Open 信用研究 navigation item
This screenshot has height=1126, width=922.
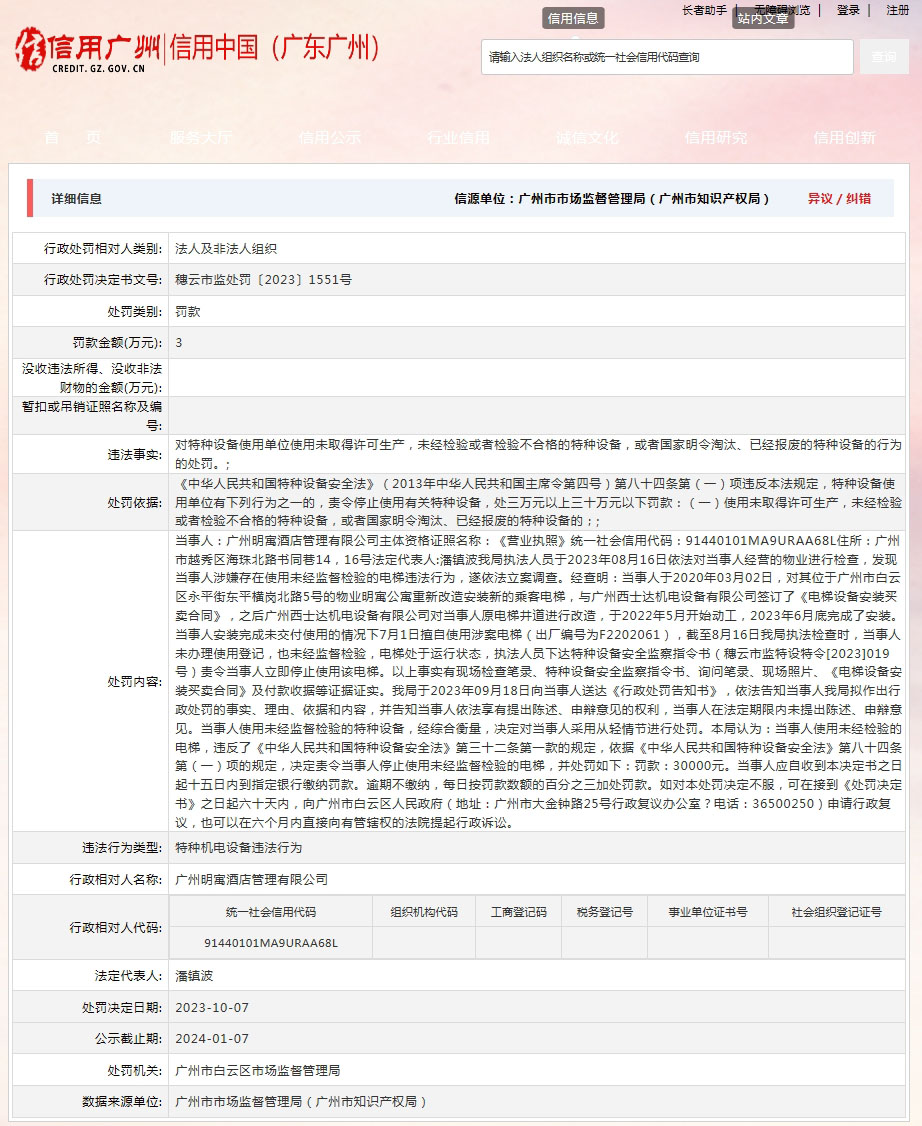click(715, 137)
